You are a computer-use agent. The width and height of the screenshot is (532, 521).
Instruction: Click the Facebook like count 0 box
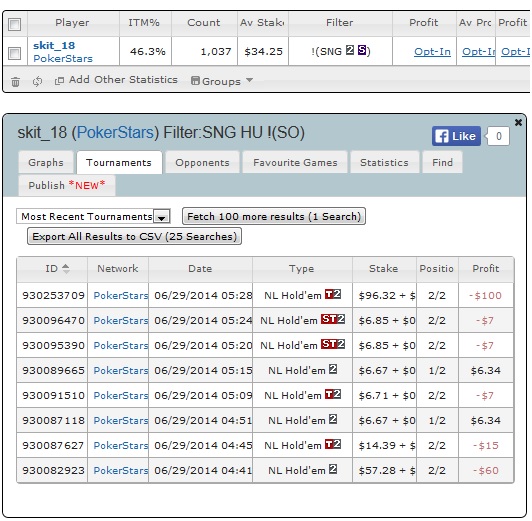[x=498, y=136]
